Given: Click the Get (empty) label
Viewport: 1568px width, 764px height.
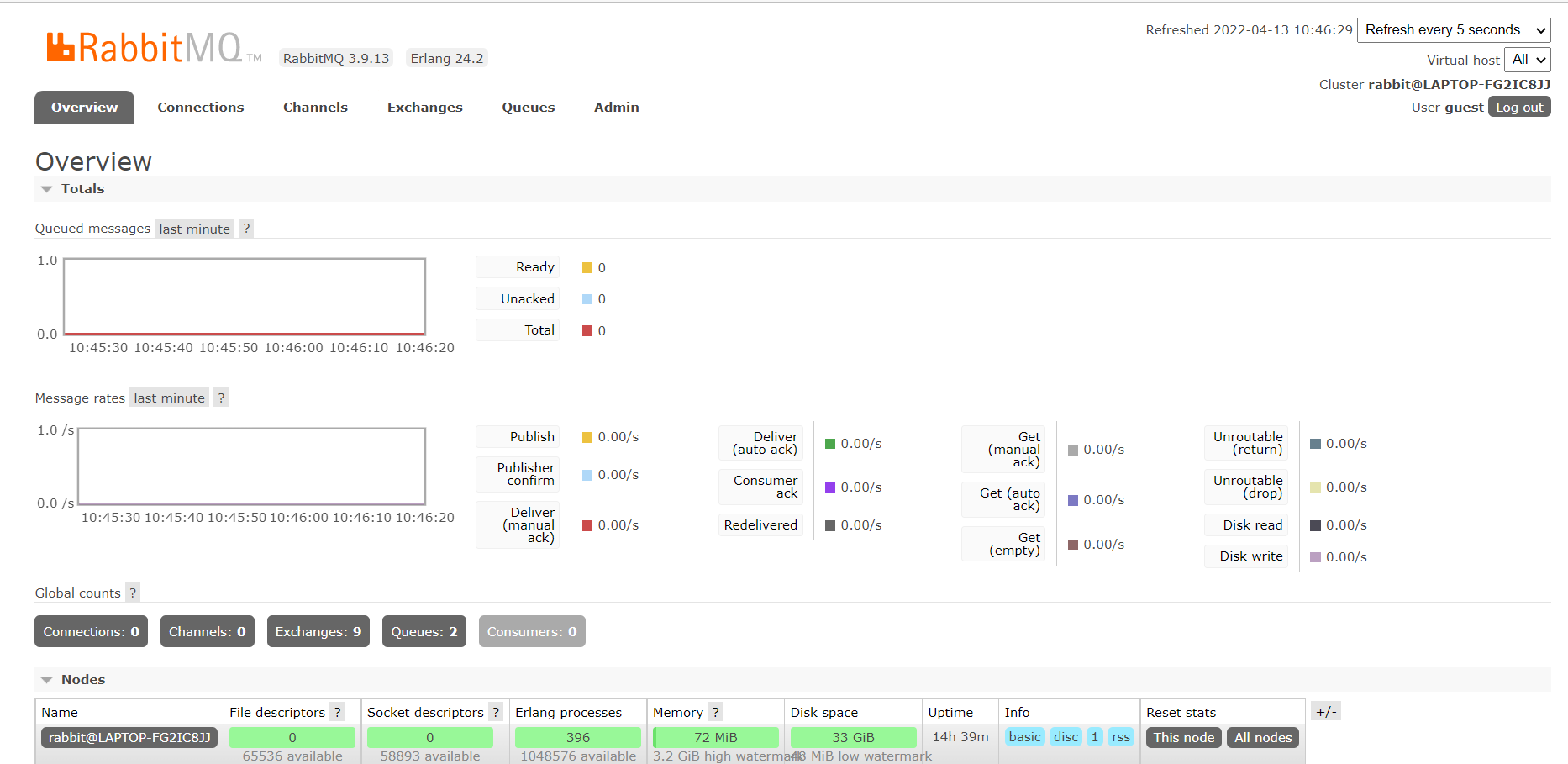Looking at the screenshot, I should 1003,544.
